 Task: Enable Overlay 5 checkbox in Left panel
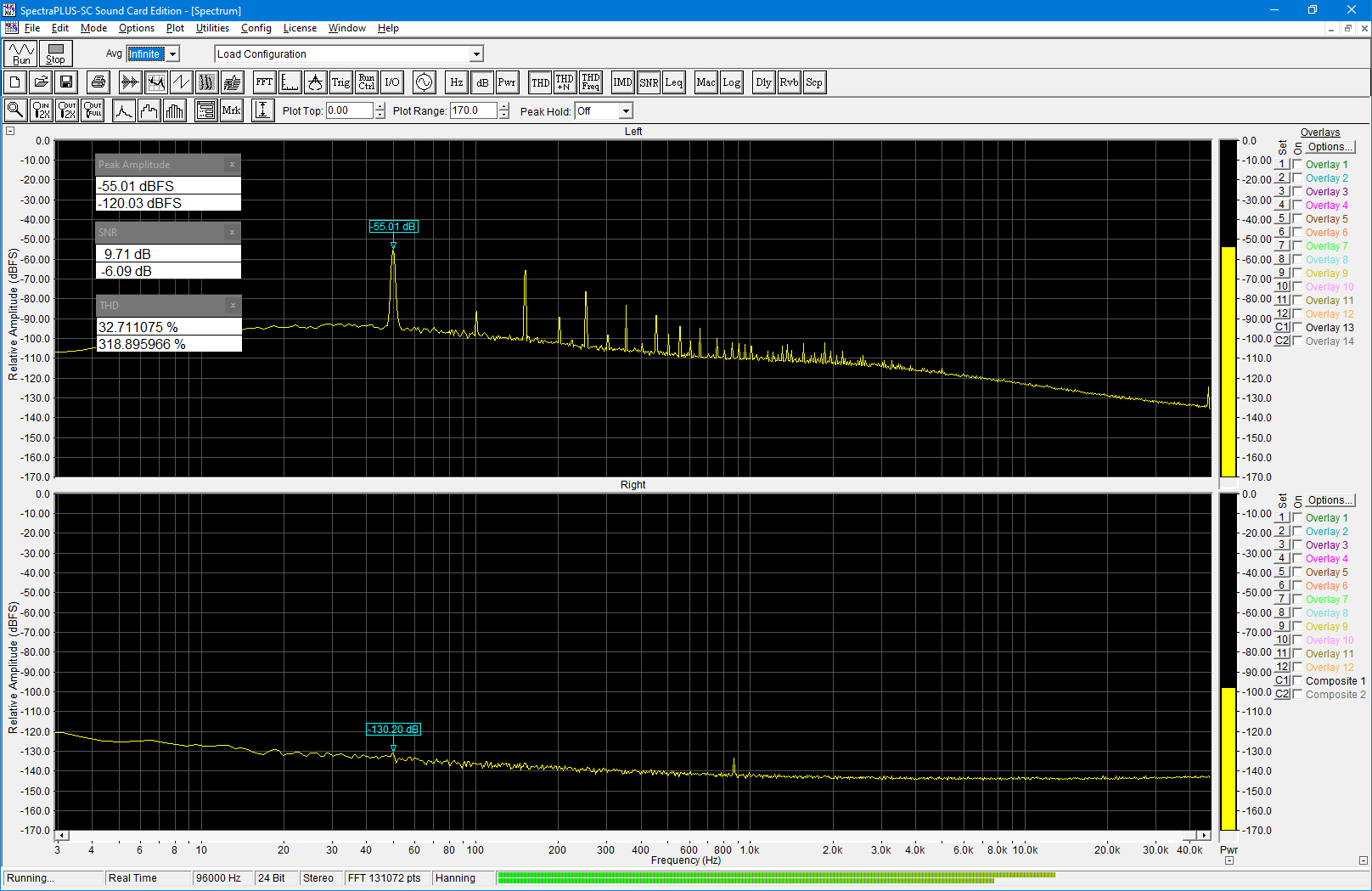pos(1297,219)
